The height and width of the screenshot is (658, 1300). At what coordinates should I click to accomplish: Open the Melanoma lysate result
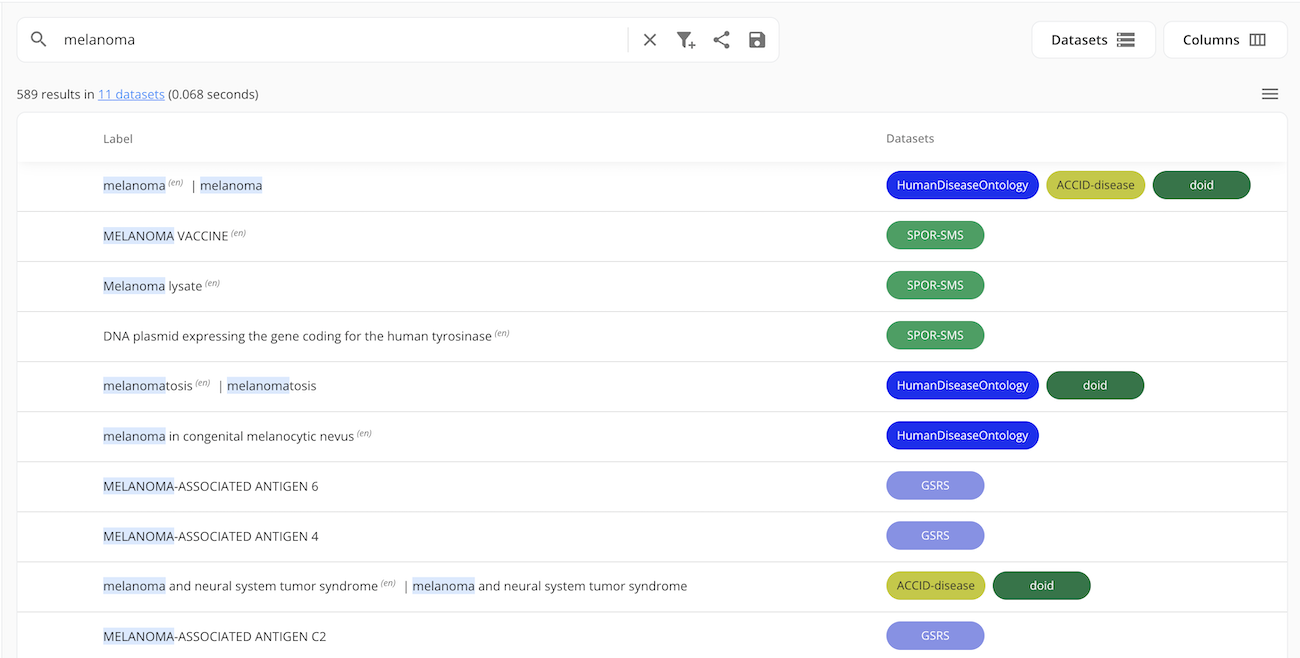pos(153,286)
